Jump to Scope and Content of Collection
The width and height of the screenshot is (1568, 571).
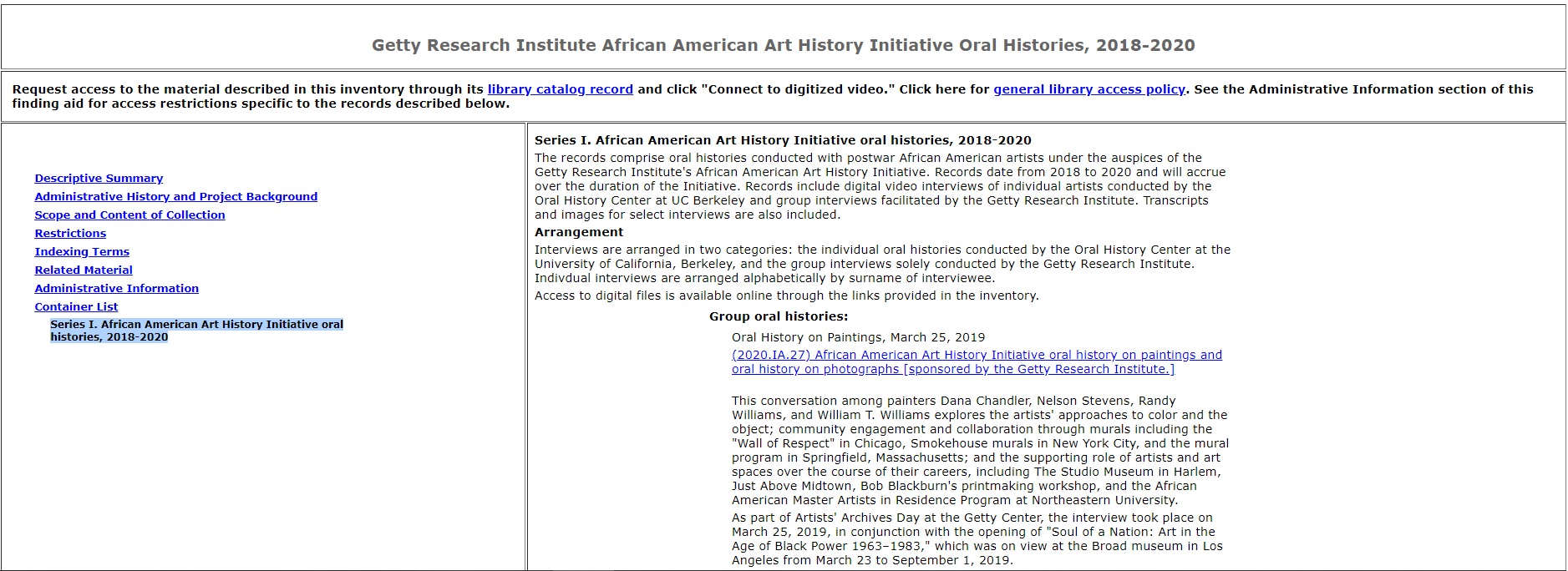coord(129,215)
